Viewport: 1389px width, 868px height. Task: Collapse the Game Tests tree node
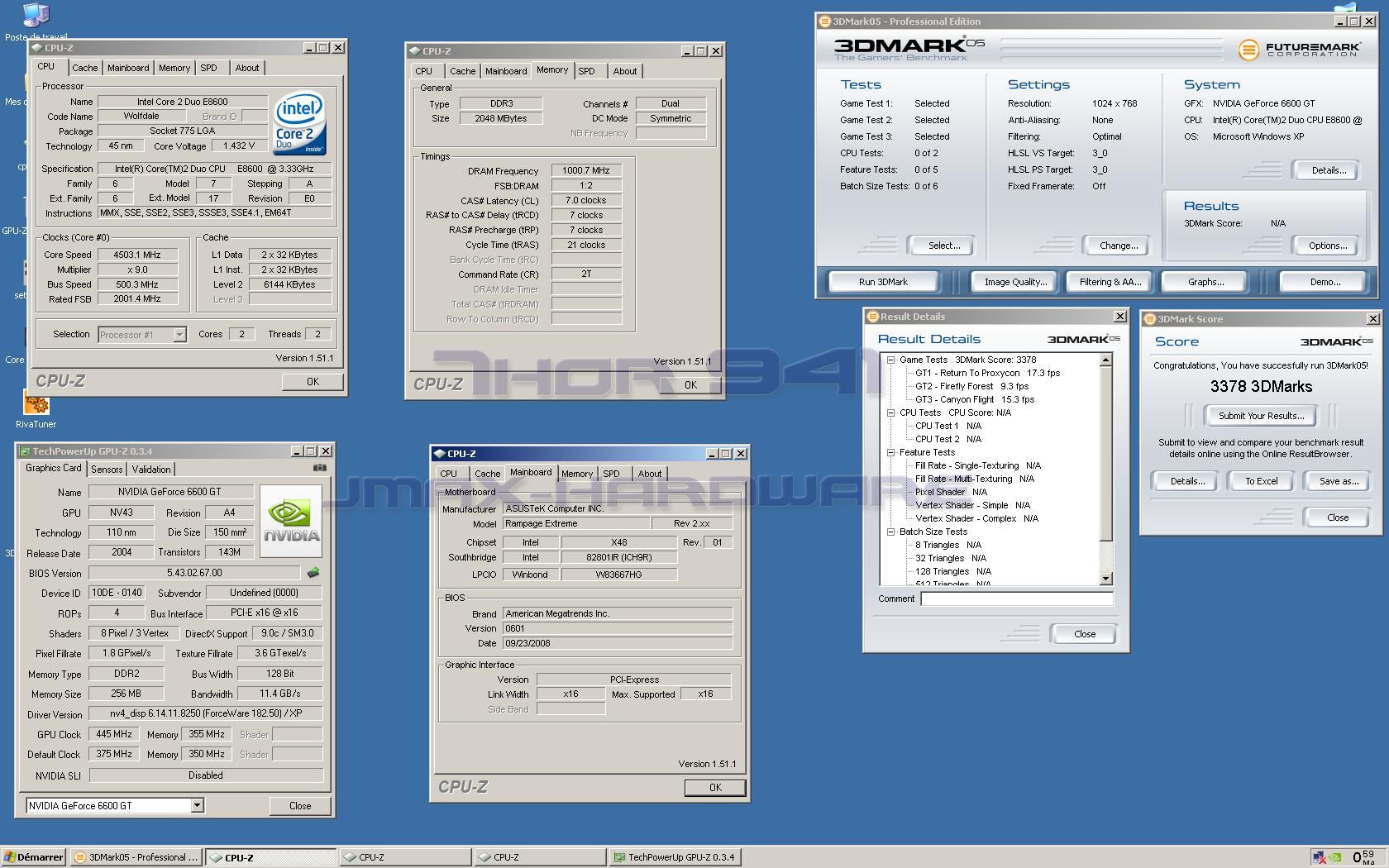891,360
